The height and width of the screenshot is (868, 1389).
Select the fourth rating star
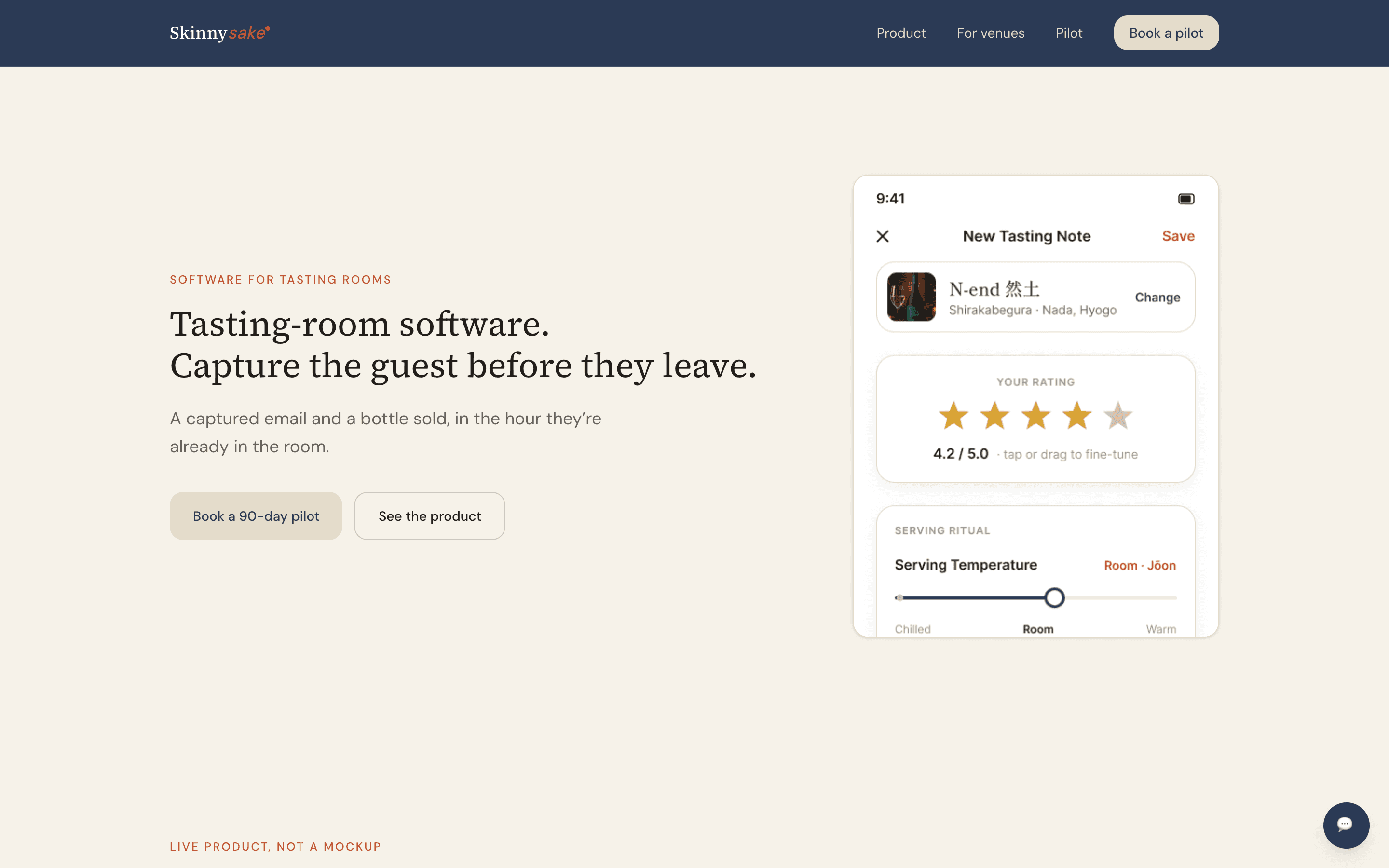[1077, 415]
